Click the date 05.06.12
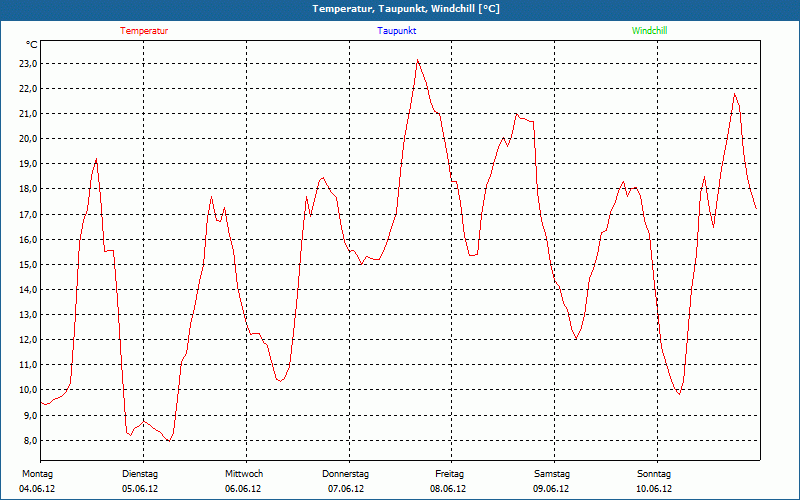The image size is (800, 500). pyautogui.click(x=140, y=489)
